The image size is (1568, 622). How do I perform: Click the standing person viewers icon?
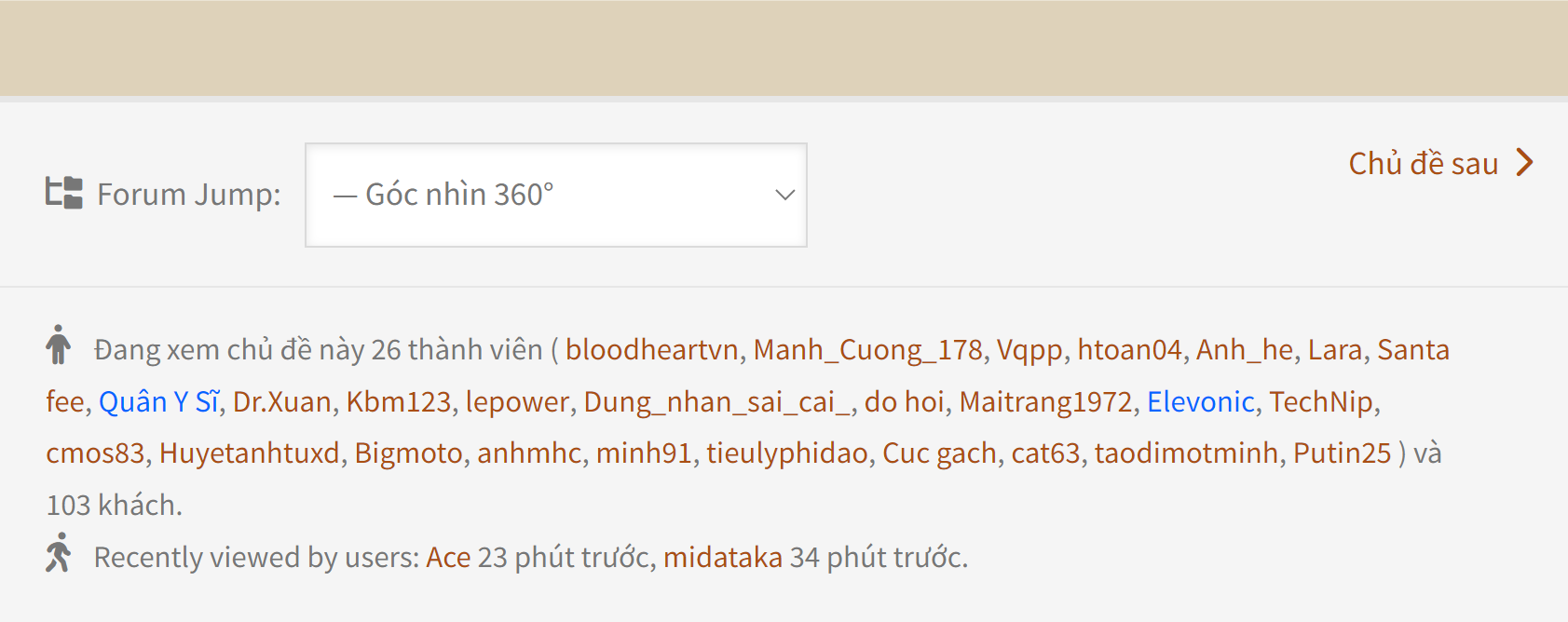pyautogui.click(x=58, y=345)
